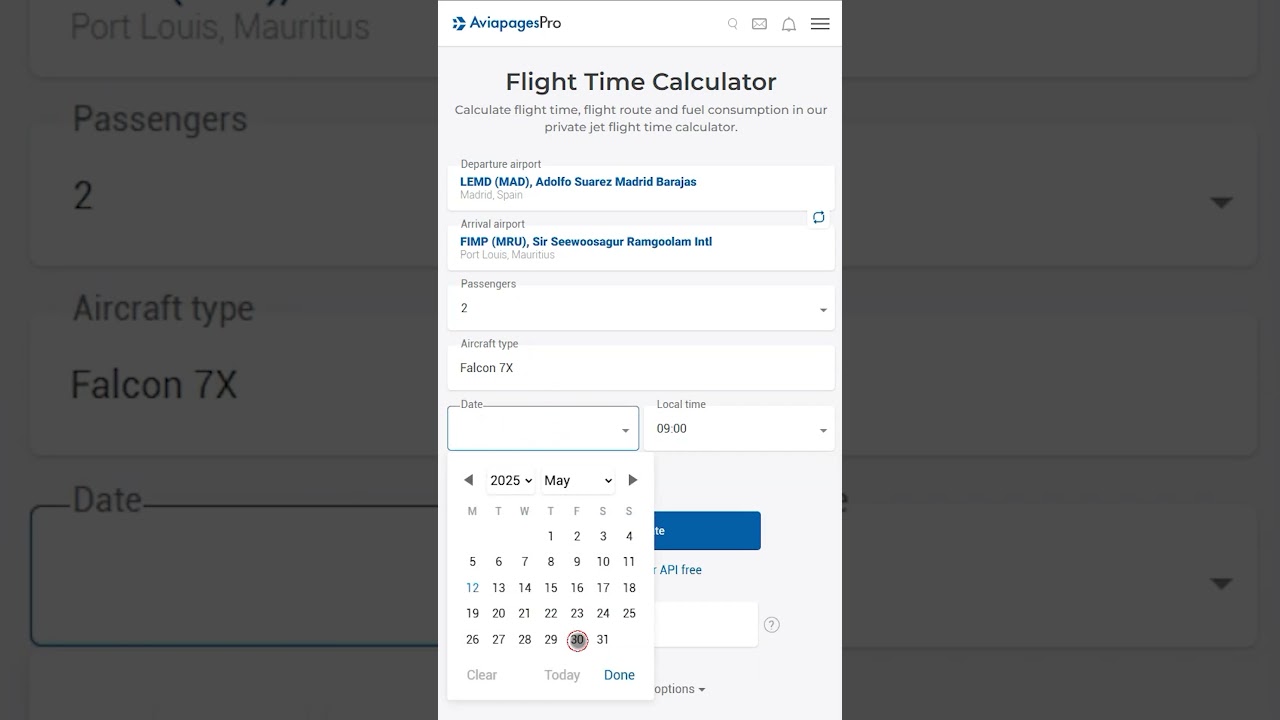Image resolution: width=1280 pixels, height=720 pixels.
Task: Open the May month dropdown
Action: (578, 481)
